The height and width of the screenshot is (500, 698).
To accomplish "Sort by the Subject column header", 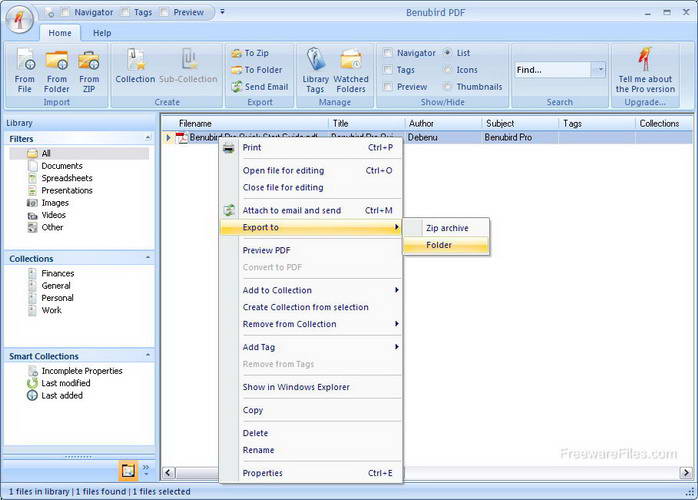I will pos(520,123).
